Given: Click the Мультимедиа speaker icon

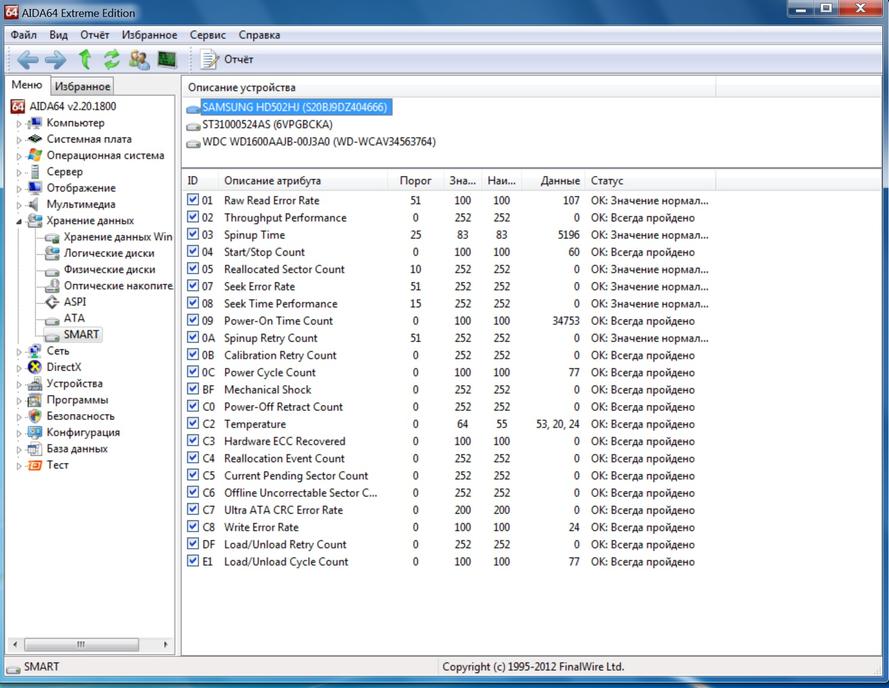Looking at the screenshot, I should click(x=34, y=204).
